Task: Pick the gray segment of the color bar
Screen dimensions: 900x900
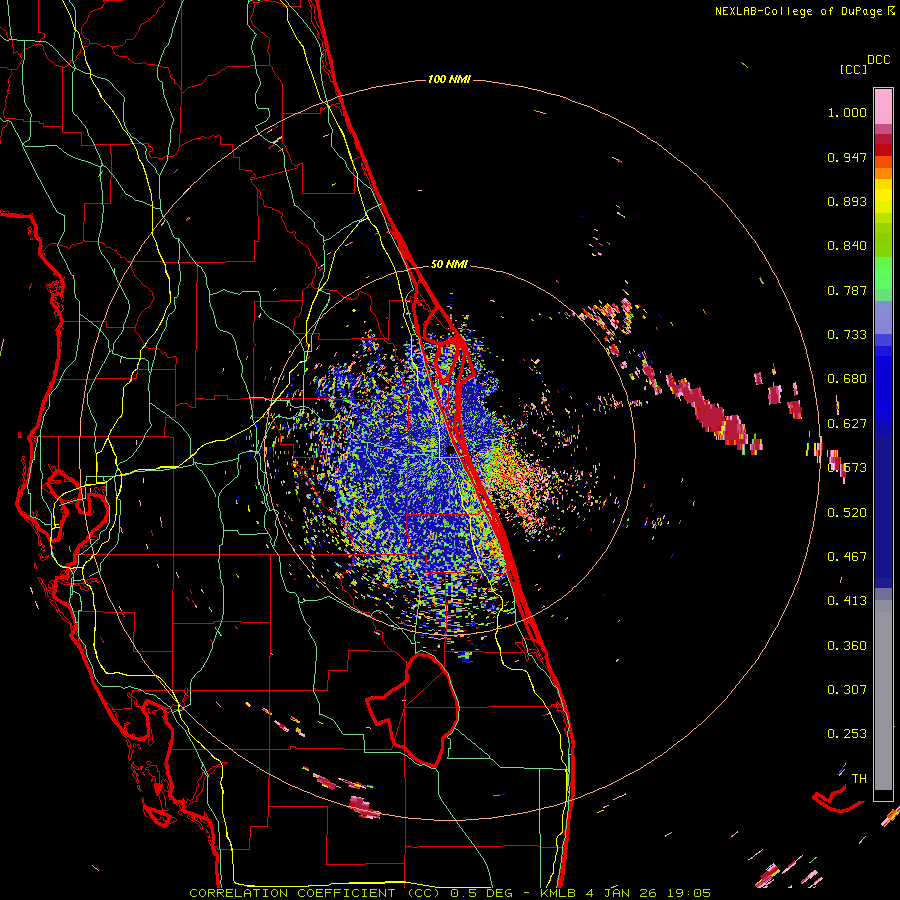Action: pyautogui.click(x=883, y=695)
